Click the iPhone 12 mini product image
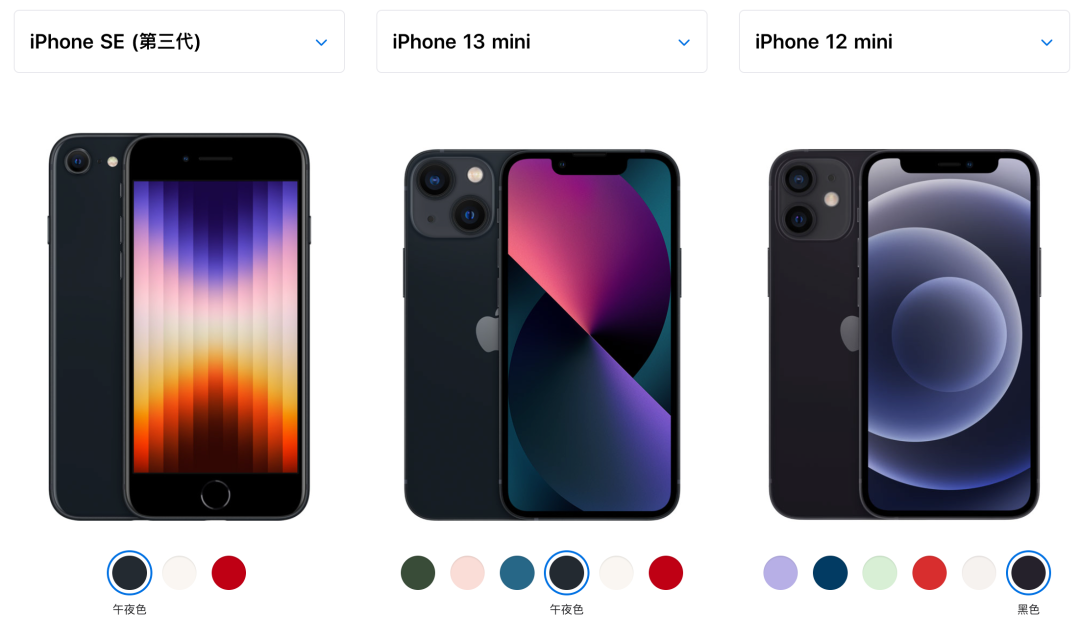Image resolution: width=1080 pixels, height=639 pixels. click(904, 334)
